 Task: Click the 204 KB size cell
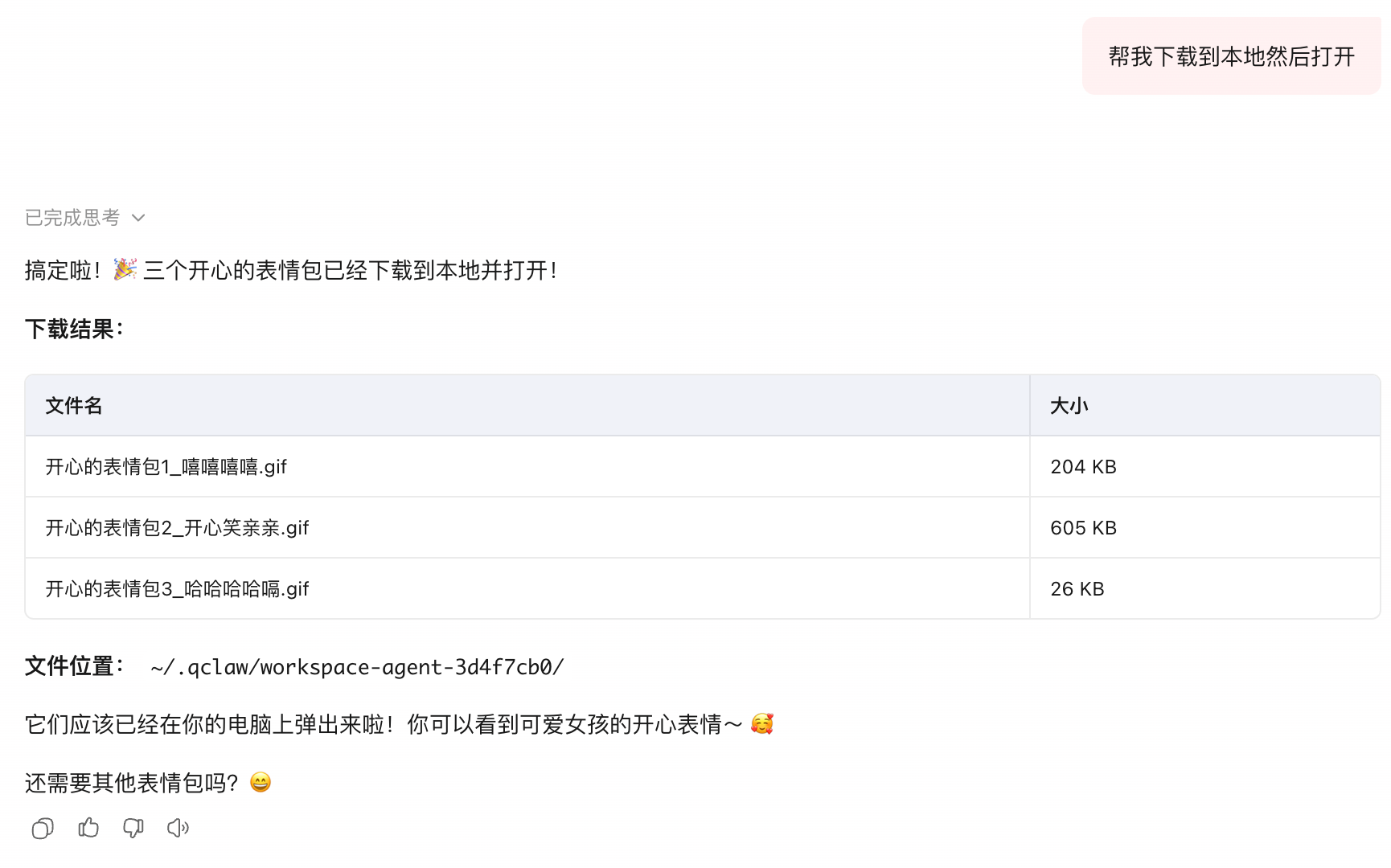pos(1083,467)
